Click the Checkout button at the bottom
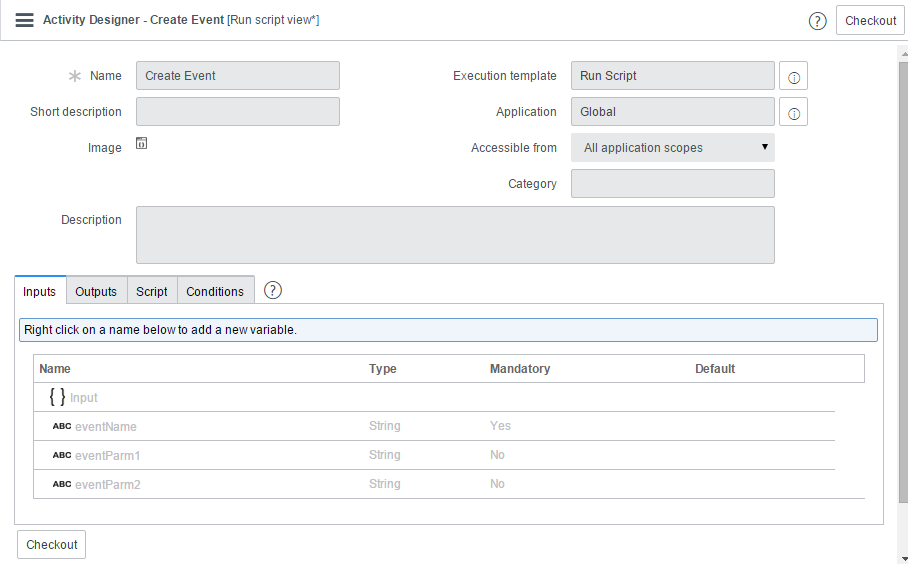Screen dimensions: 908x564 [52, 544]
